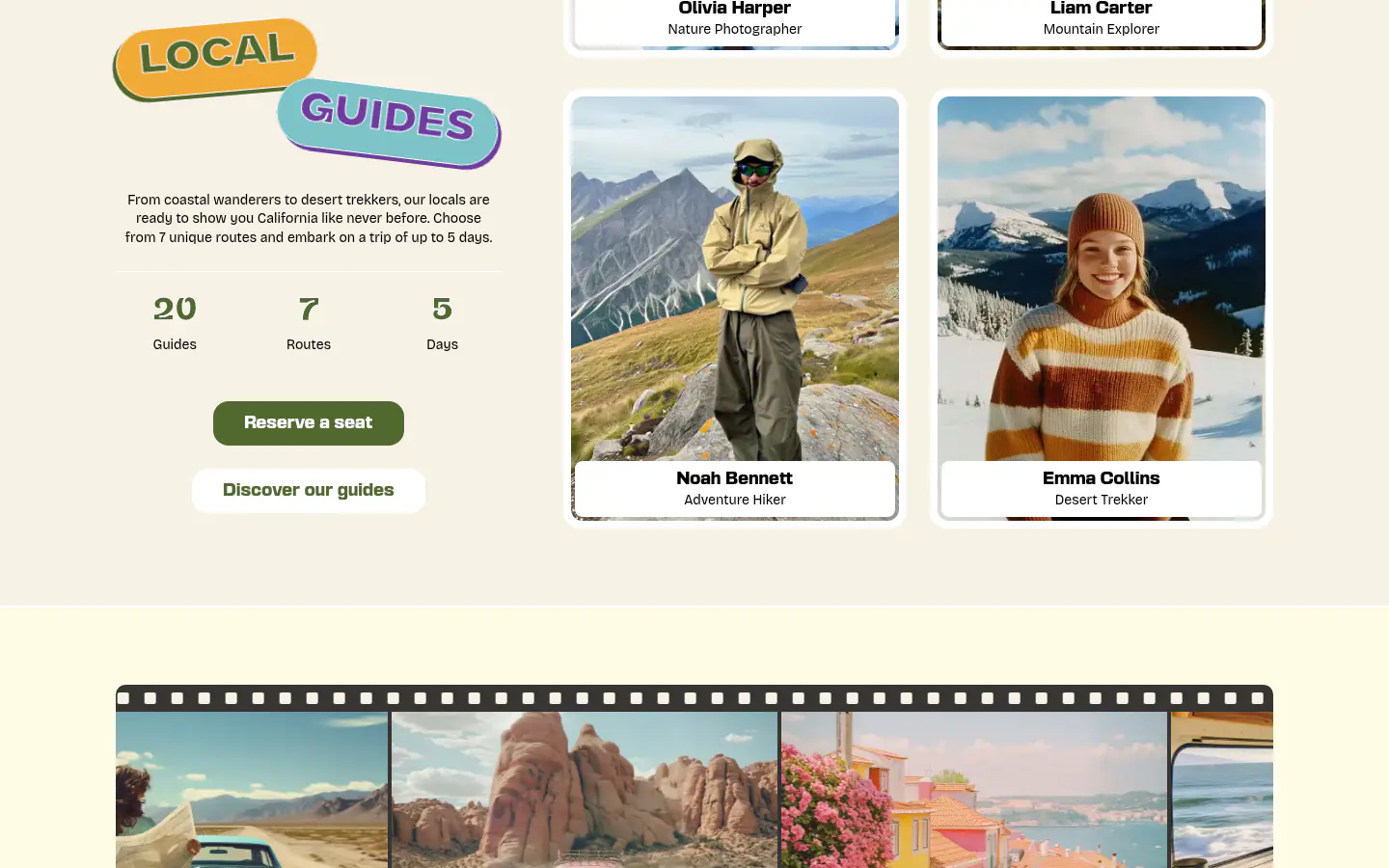
Task: Click the Noah Bennett name label
Action: tap(735, 478)
